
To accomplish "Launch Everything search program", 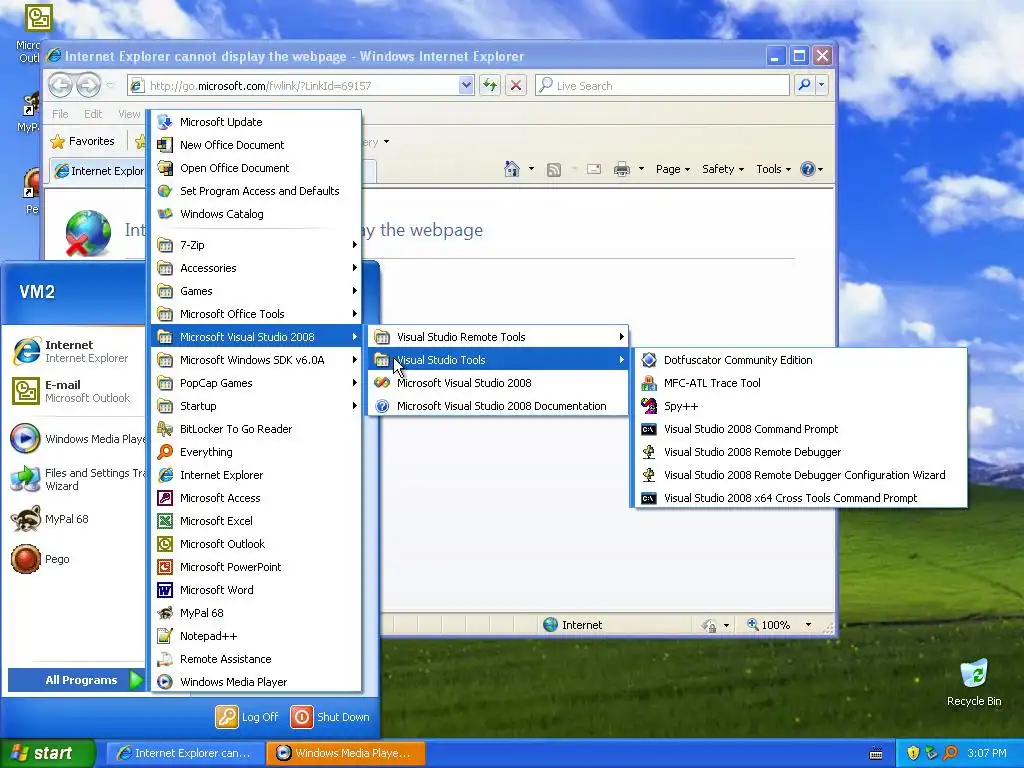I will [257, 452].
